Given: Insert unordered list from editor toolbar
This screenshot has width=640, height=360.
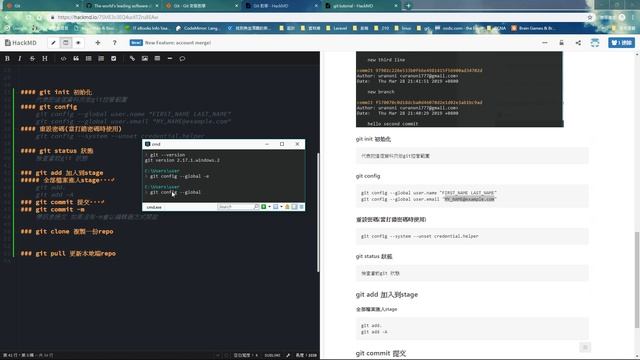Looking at the screenshot, I should [89, 59].
